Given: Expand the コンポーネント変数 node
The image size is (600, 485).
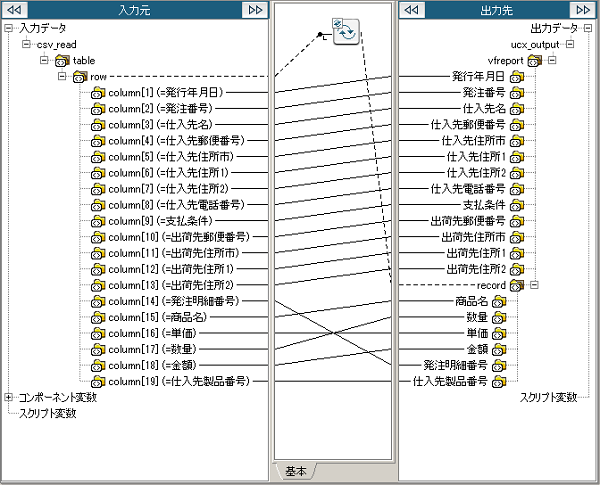Looking at the screenshot, I should point(10,398).
